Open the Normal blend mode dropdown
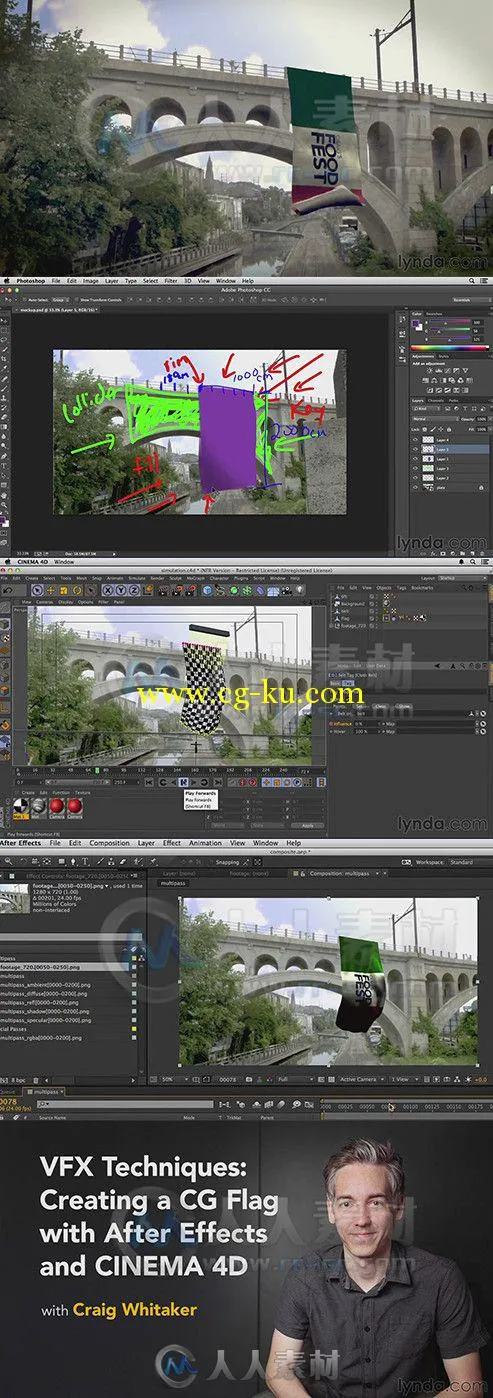This screenshot has width=493, height=1398. click(434, 419)
